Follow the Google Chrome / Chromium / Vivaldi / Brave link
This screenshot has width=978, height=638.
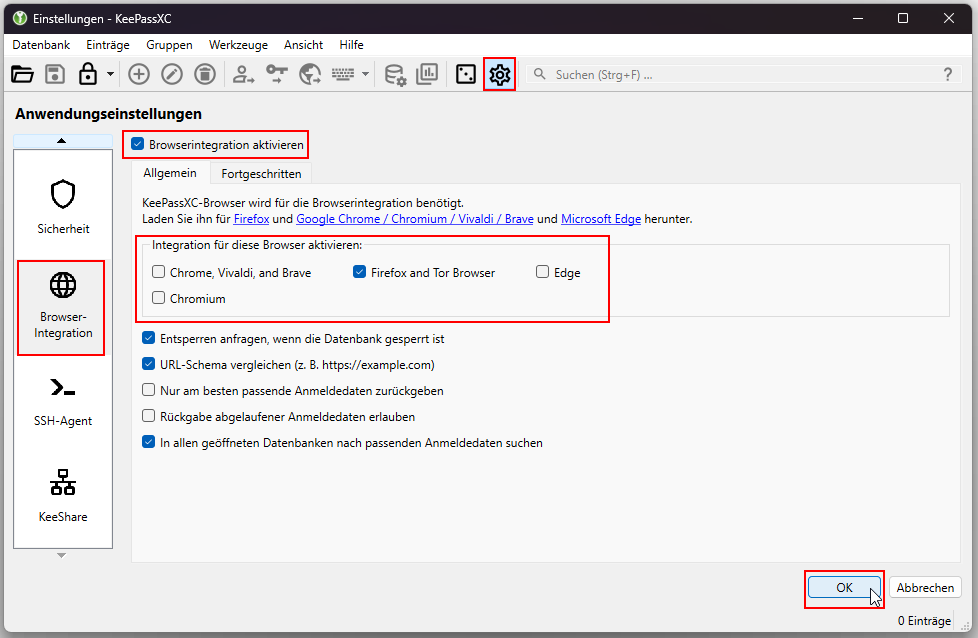[415, 219]
